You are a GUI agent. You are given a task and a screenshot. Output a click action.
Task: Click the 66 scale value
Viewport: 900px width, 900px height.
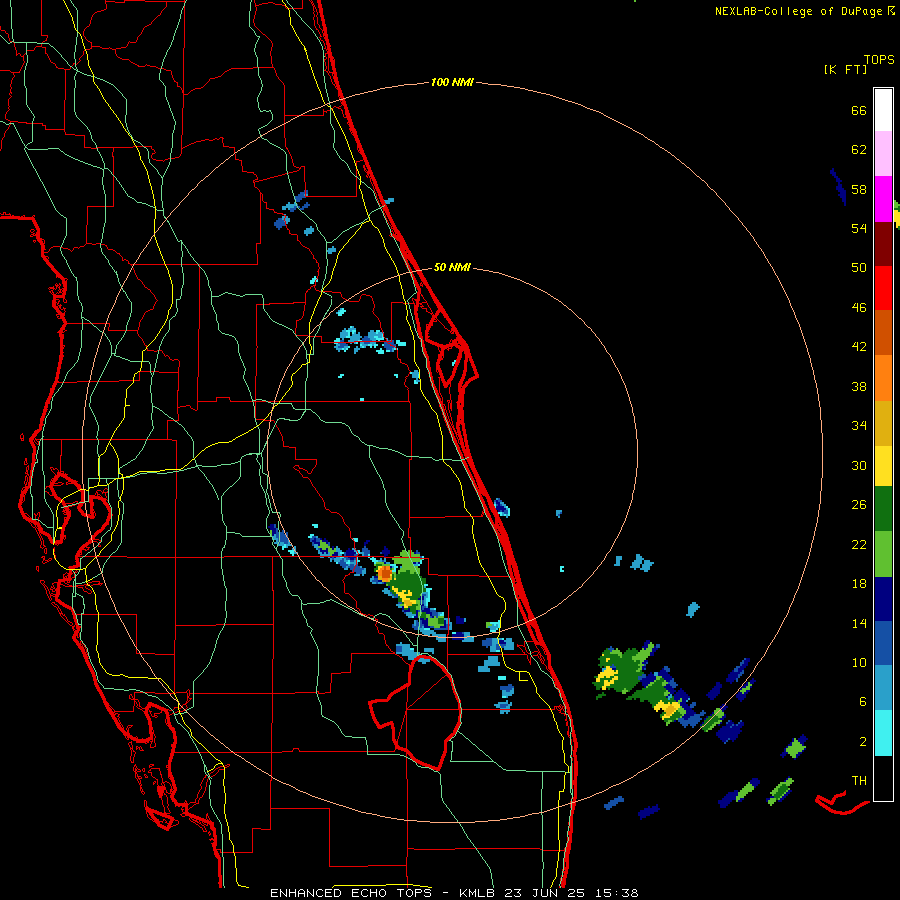coord(859,110)
